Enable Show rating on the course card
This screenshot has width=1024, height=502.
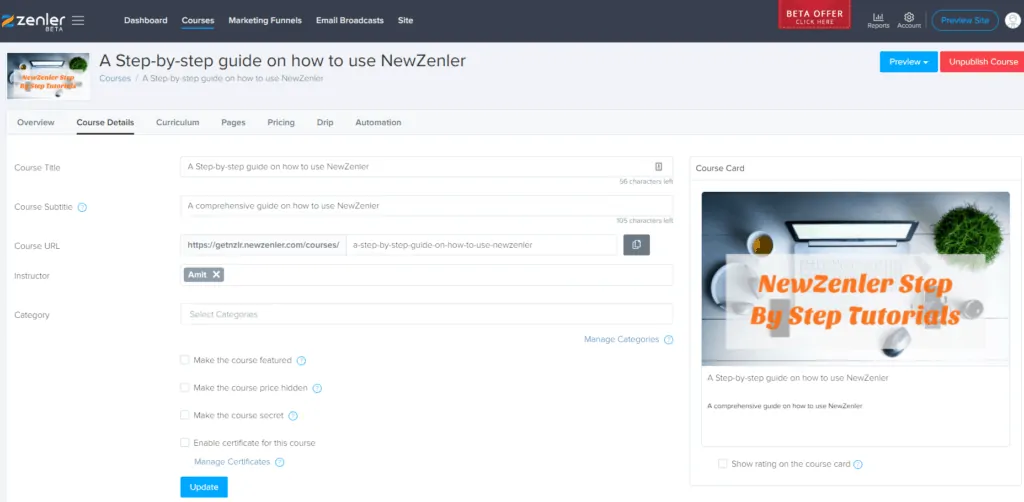click(x=723, y=464)
